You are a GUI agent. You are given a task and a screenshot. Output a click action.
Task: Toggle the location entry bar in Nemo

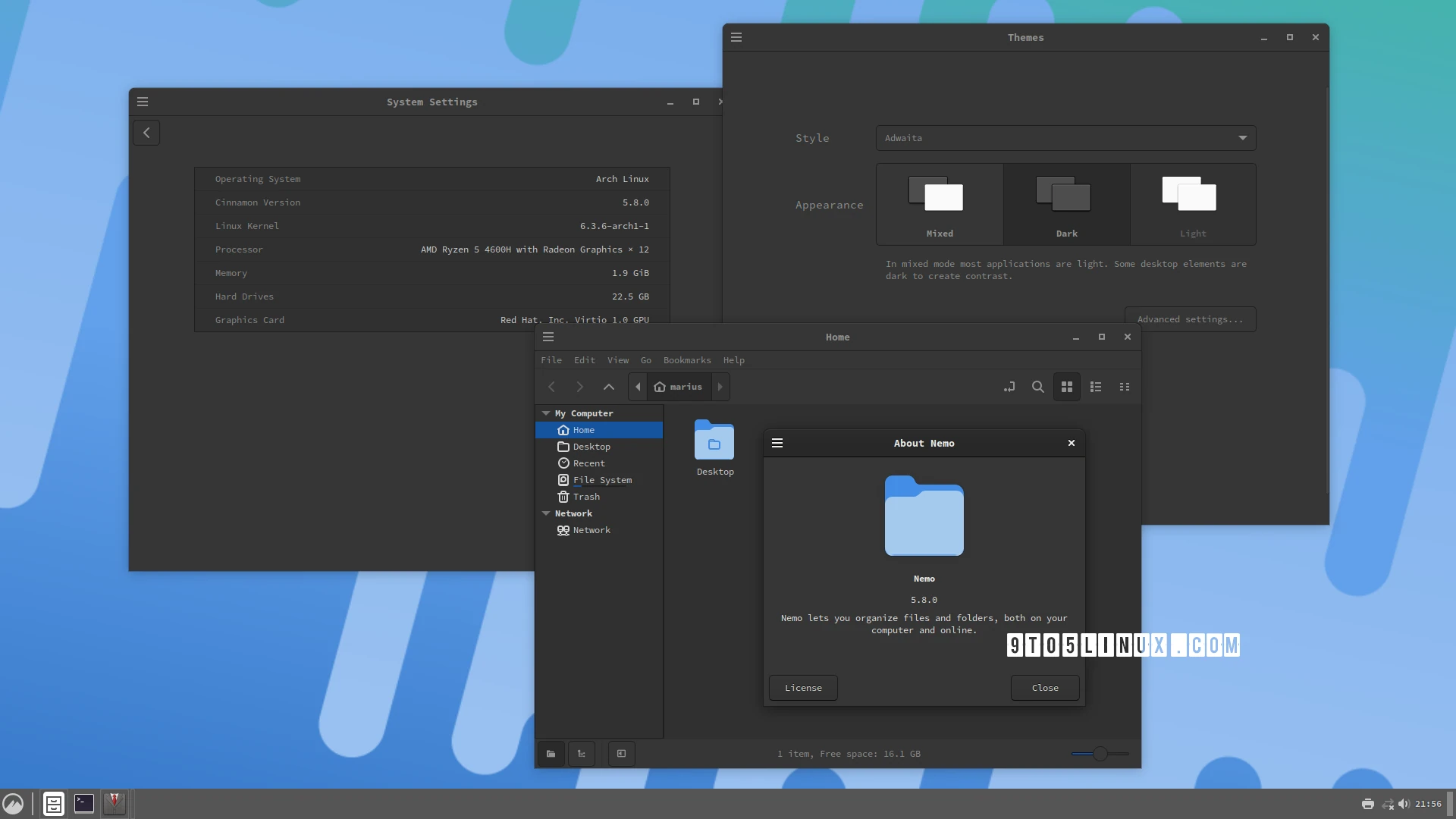[x=1009, y=387]
